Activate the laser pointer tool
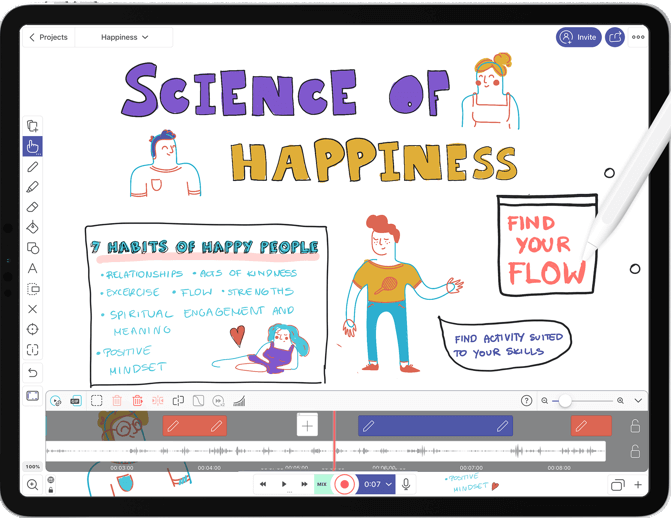This screenshot has width=671, height=518. [x=33, y=329]
